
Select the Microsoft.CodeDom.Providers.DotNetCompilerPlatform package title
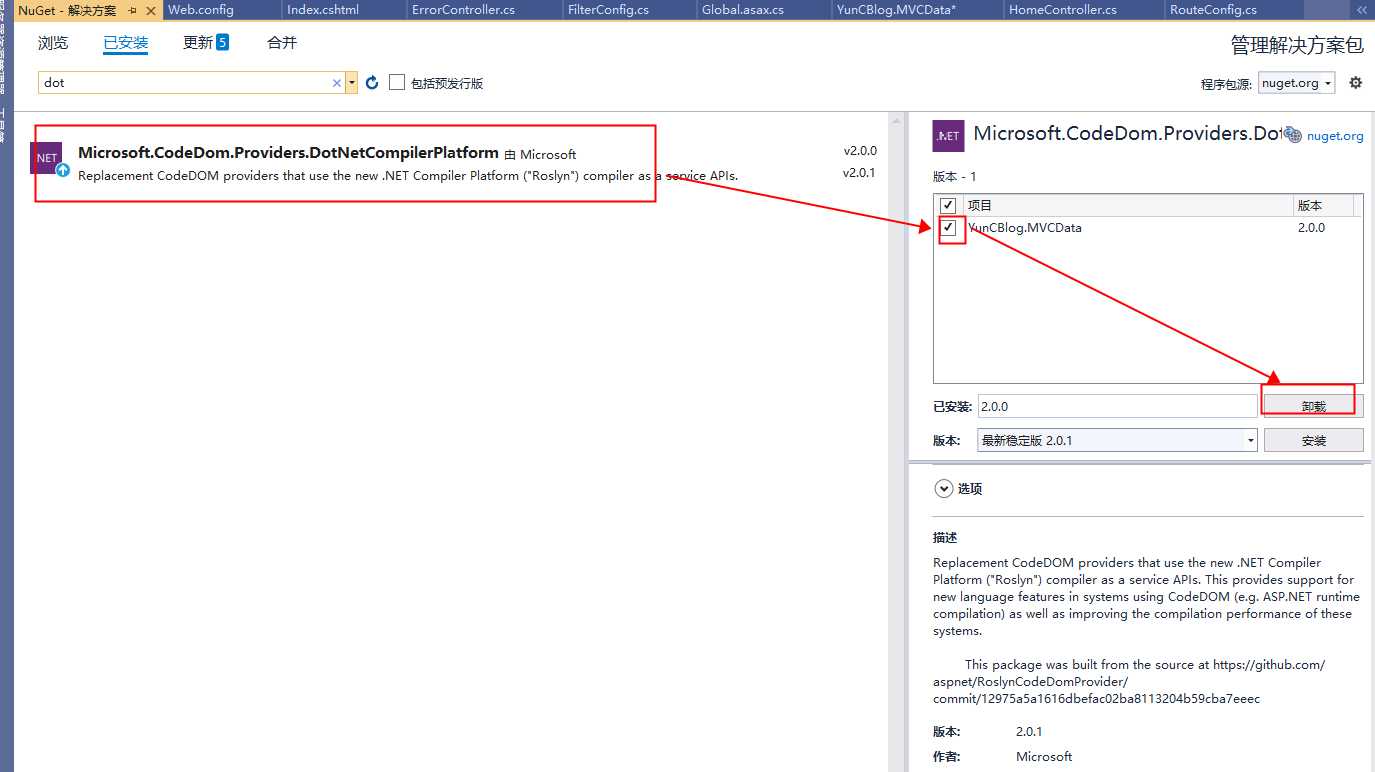[288, 153]
